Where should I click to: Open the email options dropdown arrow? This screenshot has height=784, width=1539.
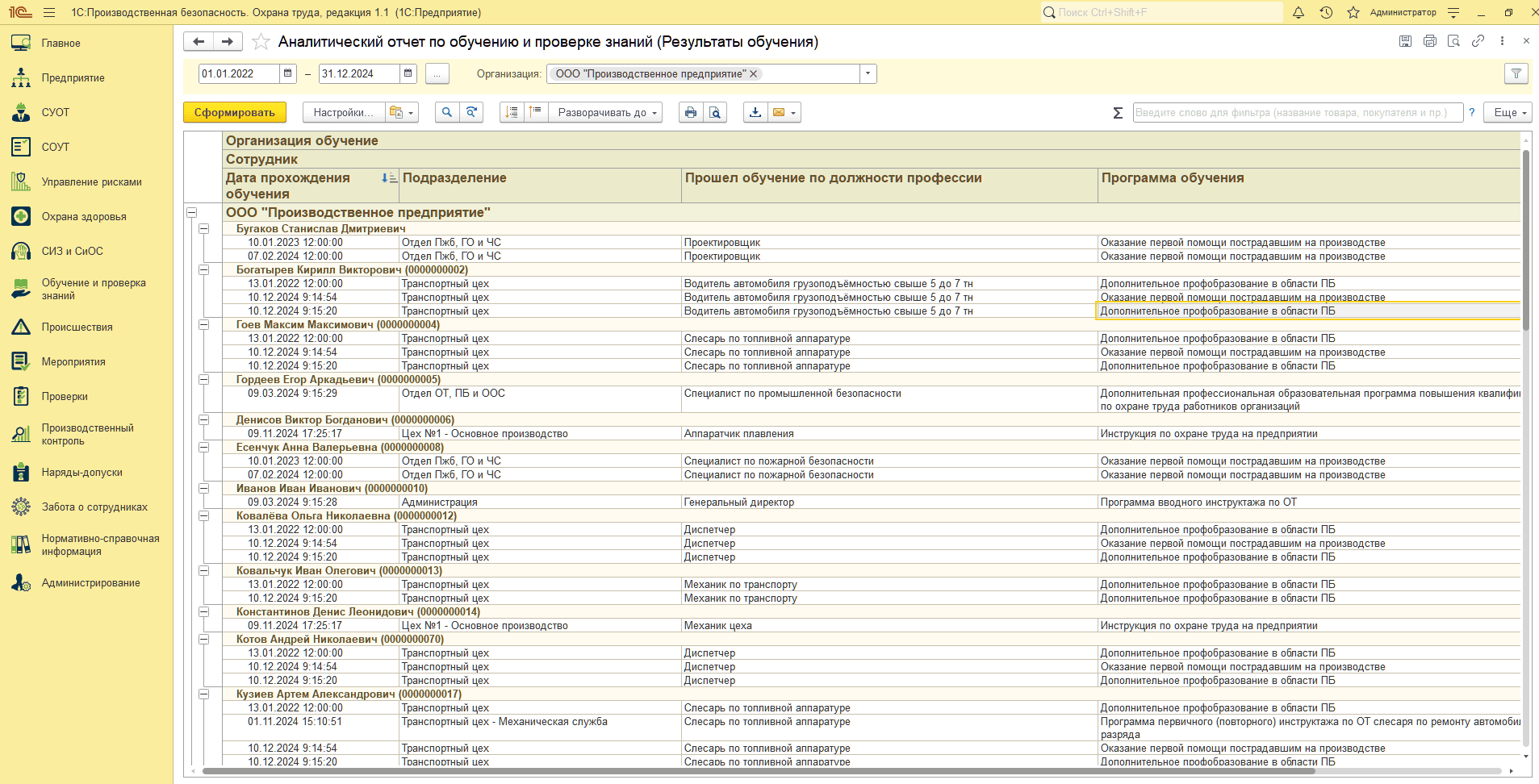[x=794, y=113]
